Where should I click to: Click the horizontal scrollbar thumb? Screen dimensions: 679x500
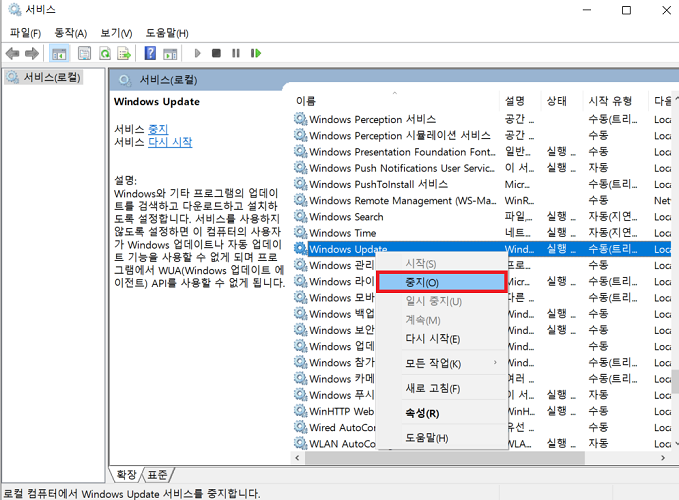445,458
